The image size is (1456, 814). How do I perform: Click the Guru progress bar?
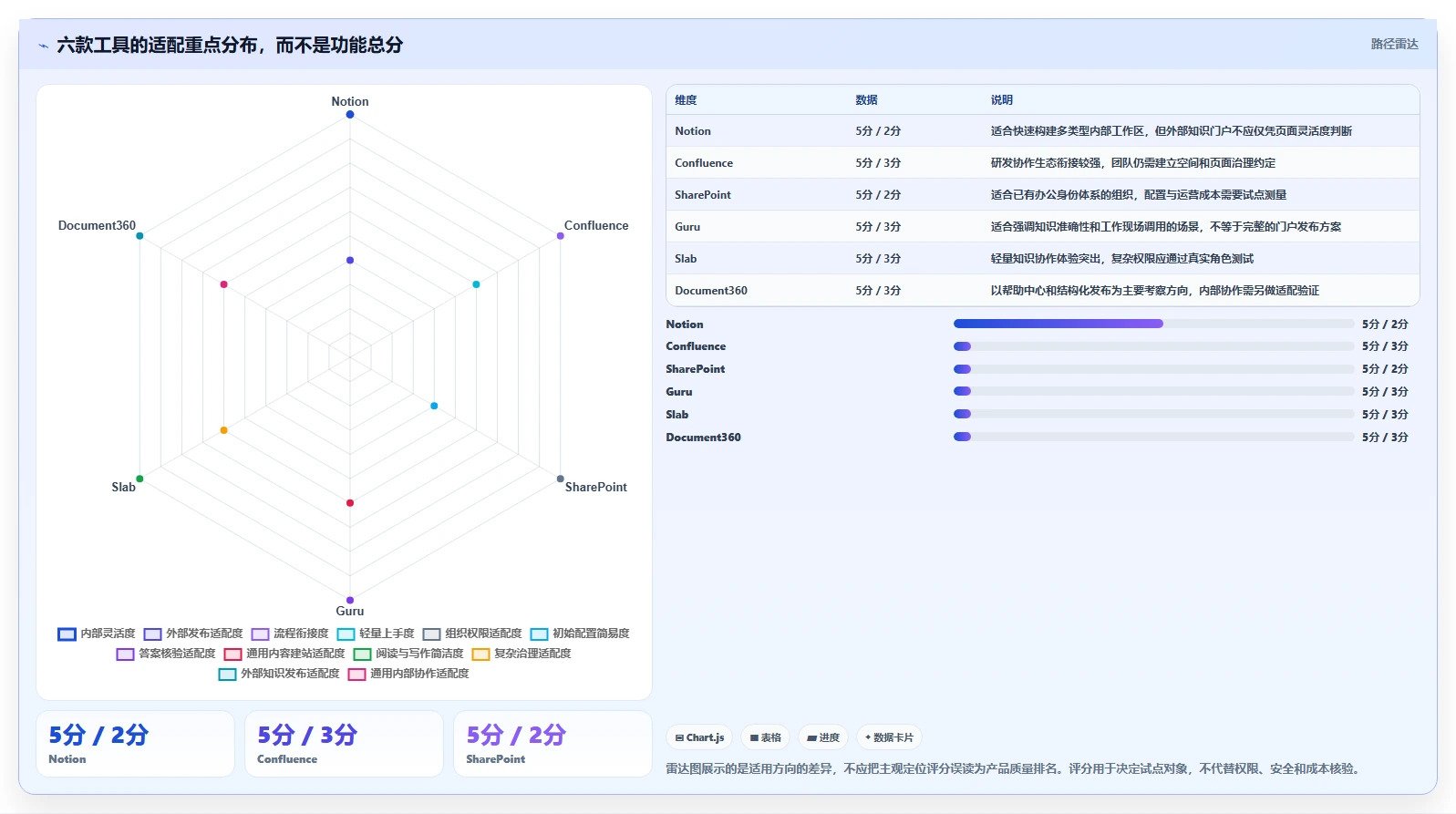1153,391
